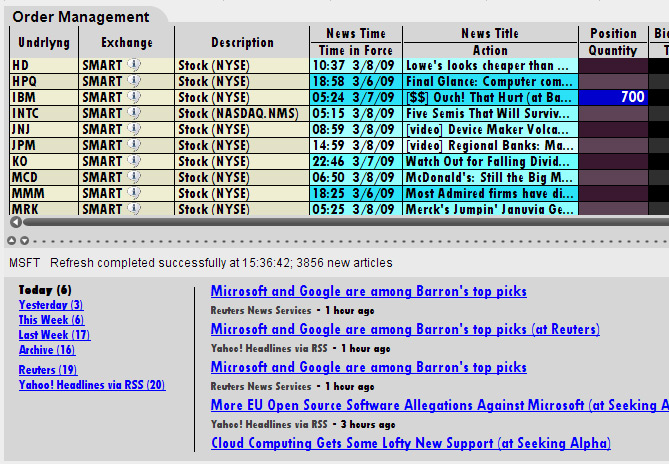669x464 pixels.
Task: Select the KO underlying cell
Action: pos(44,161)
